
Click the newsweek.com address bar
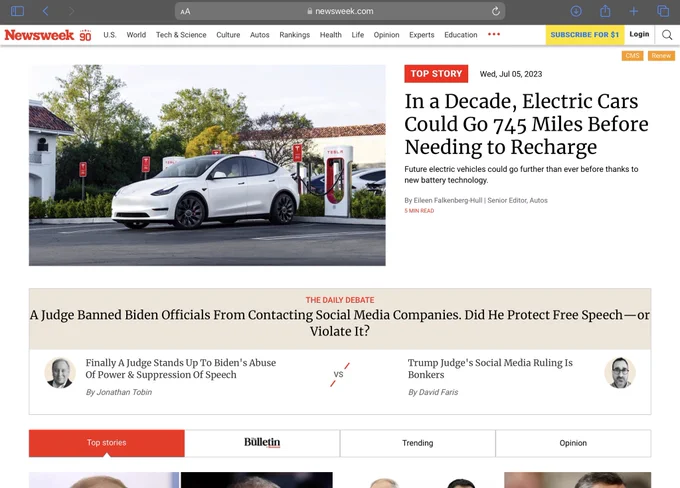click(340, 11)
